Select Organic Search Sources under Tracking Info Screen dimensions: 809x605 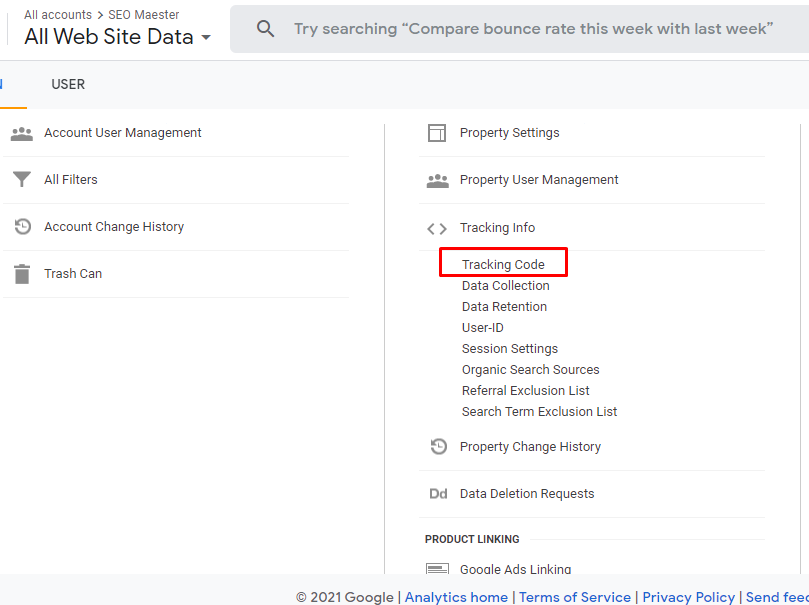[530, 370]
